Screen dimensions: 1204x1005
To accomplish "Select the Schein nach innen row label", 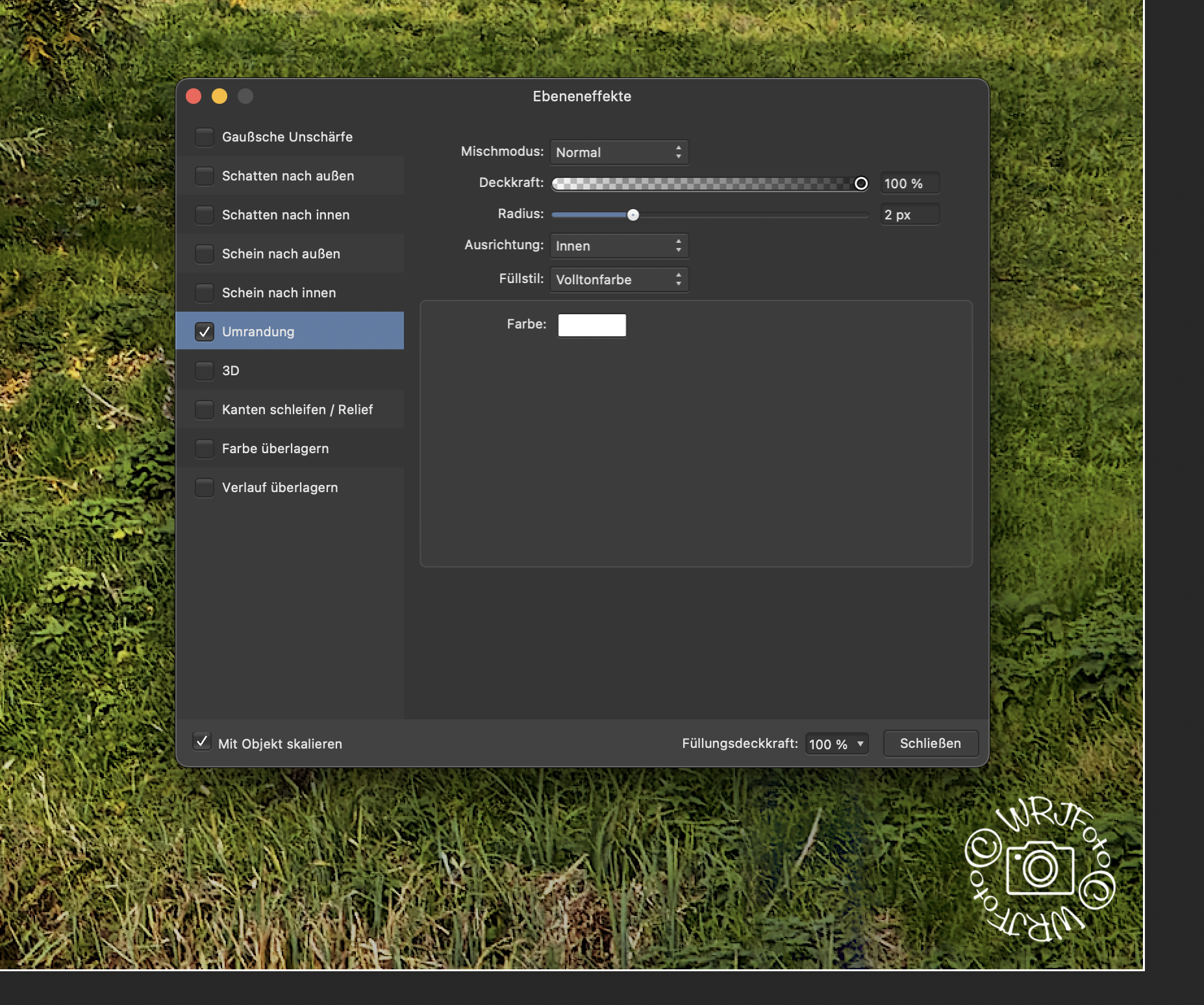I will coord(279,293).
